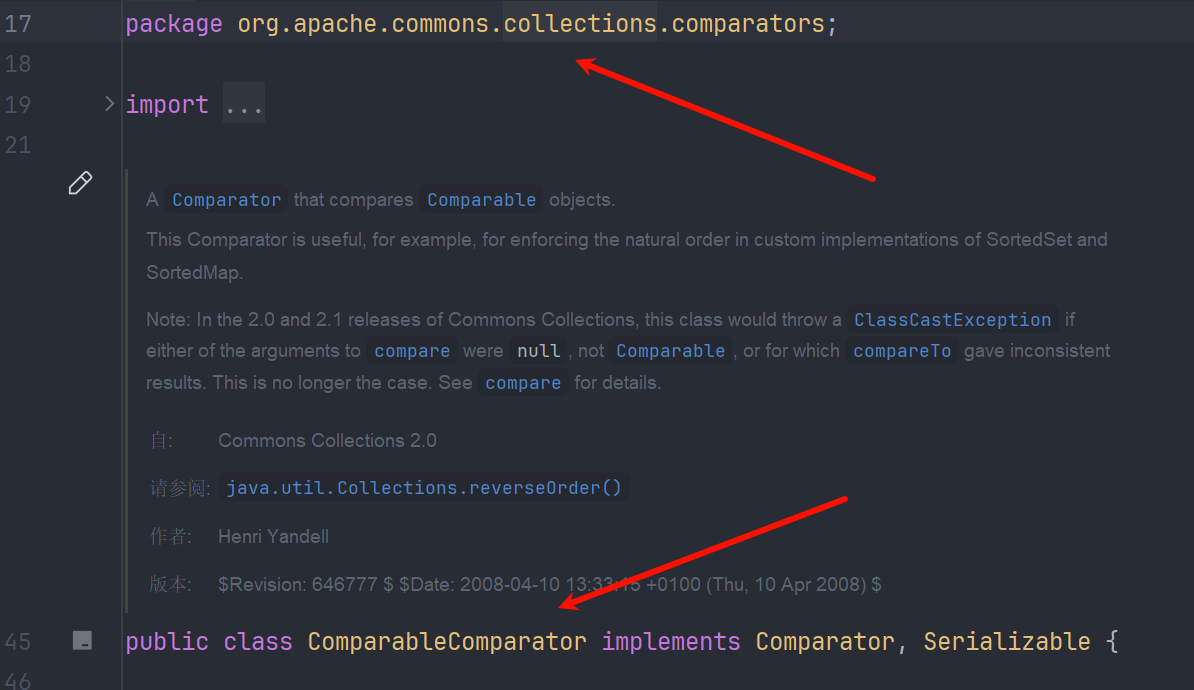Place the cursor on the package keyword
Screen dimensions: 1194x690
coord(174,24)
